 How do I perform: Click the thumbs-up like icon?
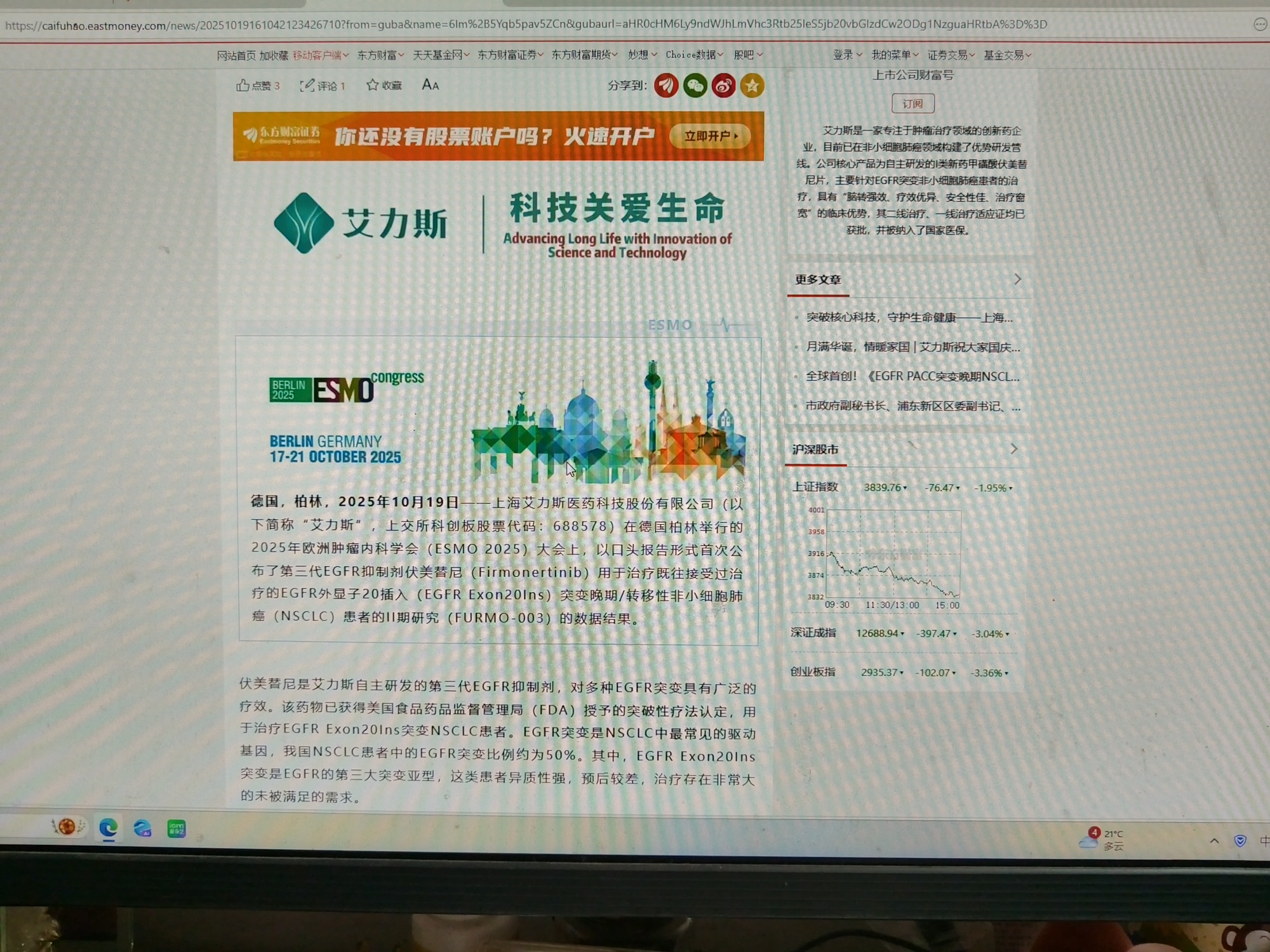coord(243,85)
